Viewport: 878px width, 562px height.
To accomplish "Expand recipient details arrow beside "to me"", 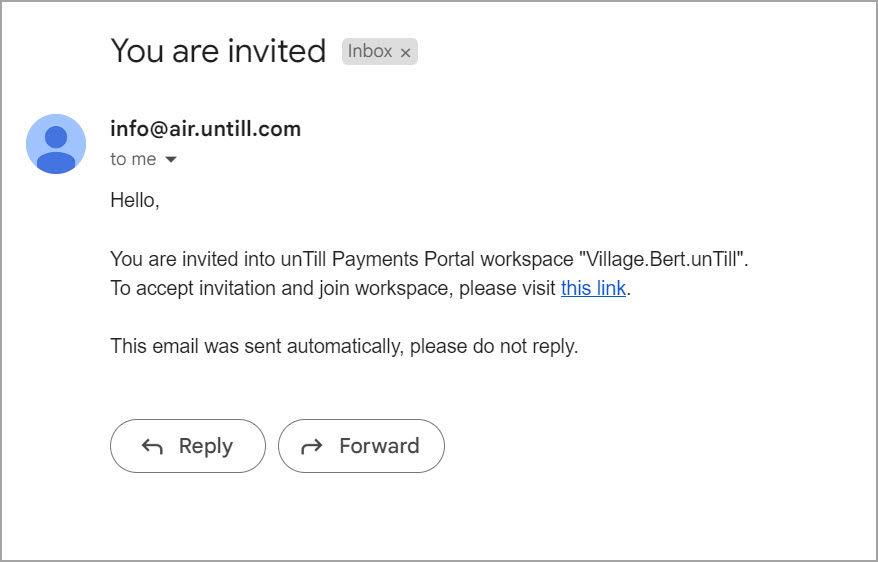I will [x=170, y=160].
